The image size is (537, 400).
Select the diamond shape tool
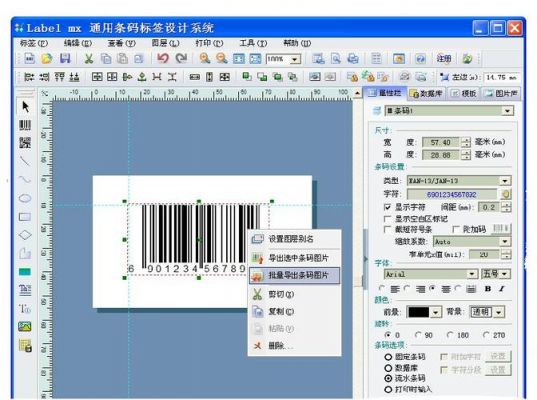[25, 235]
